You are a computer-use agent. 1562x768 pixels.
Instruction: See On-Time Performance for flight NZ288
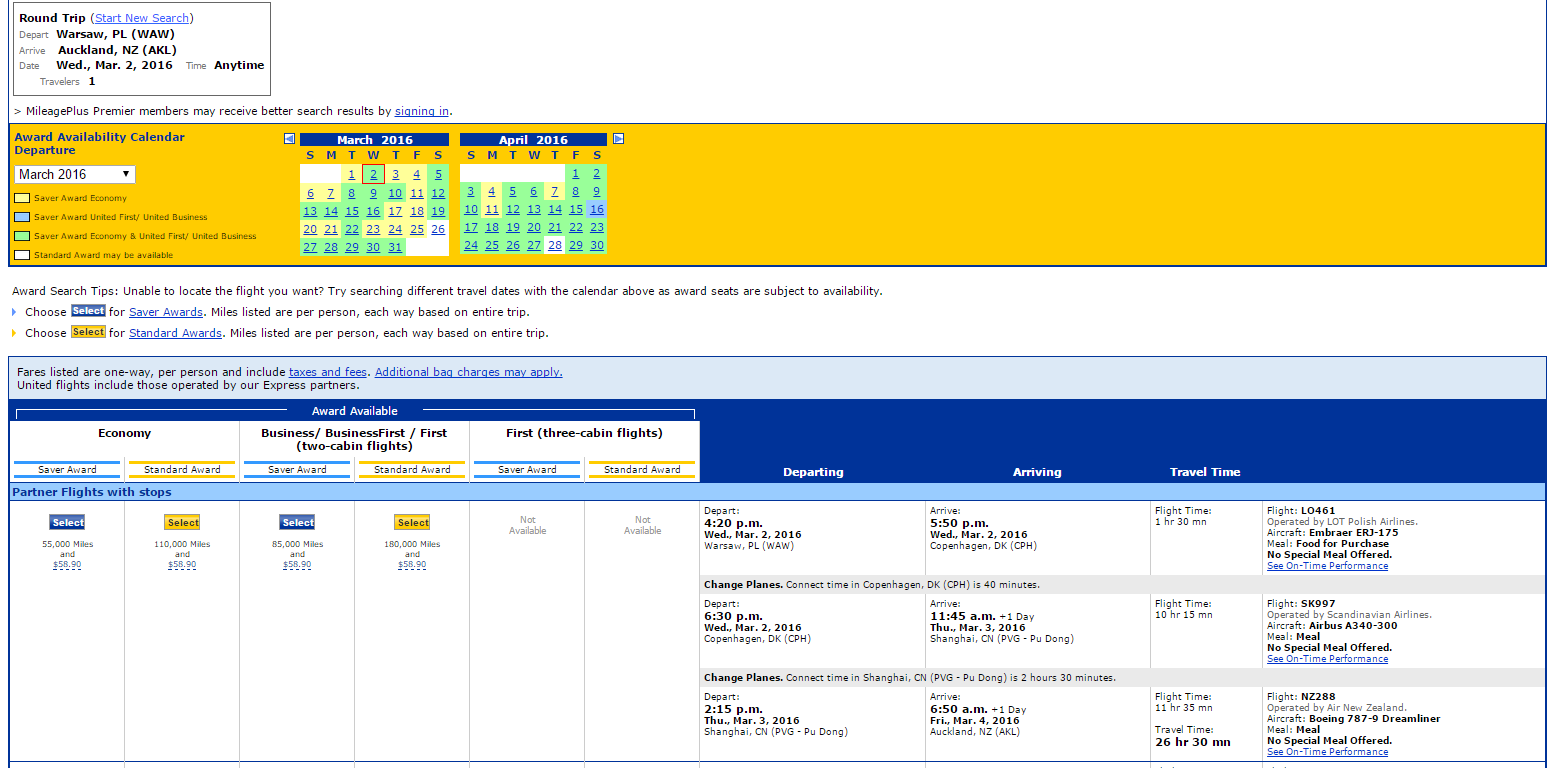1327,752
